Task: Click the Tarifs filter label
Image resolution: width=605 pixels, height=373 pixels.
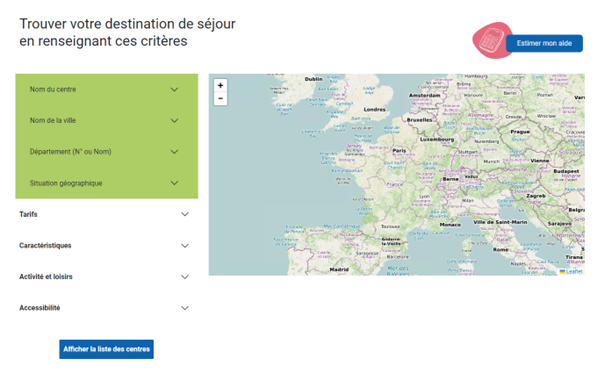Action: point(28,214)
